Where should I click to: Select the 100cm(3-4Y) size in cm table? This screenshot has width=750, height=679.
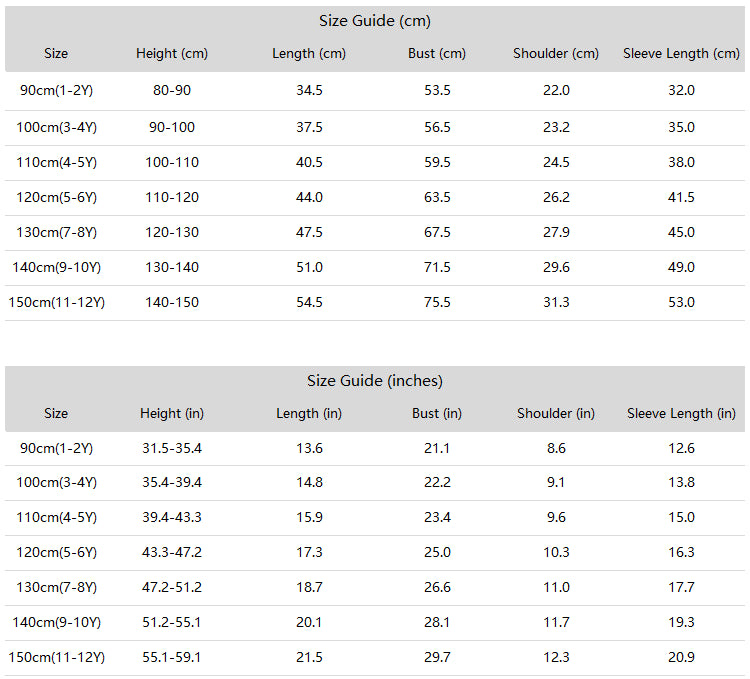[56, 128]
